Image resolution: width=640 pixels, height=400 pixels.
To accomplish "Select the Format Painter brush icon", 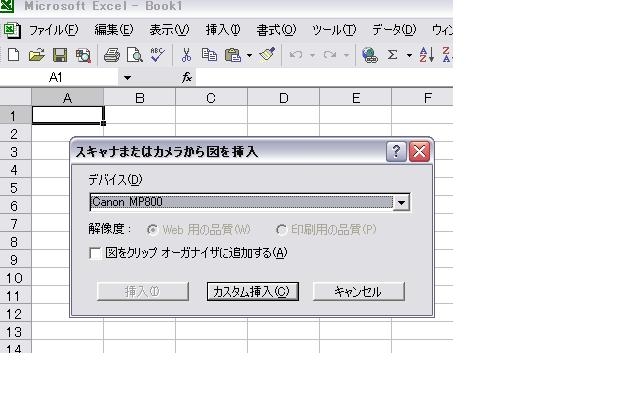I will [268, 55].
